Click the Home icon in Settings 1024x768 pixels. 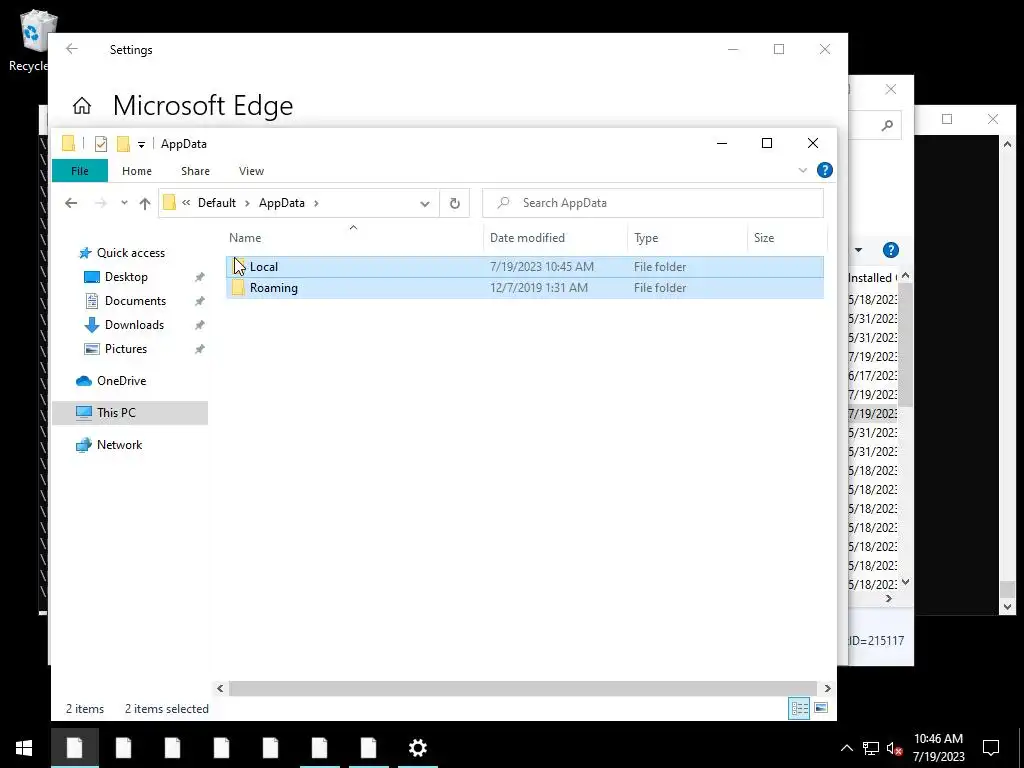click(x=82, y=106)
